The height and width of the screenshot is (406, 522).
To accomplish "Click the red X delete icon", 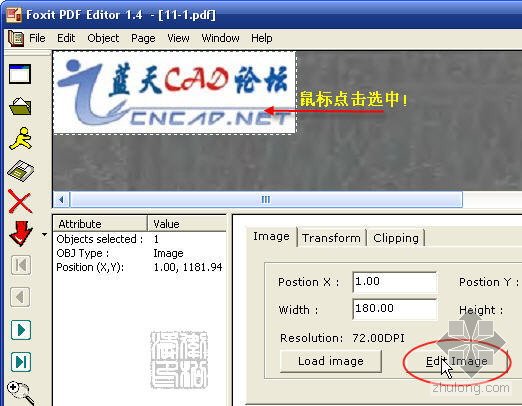I will (x=20, y=201).
